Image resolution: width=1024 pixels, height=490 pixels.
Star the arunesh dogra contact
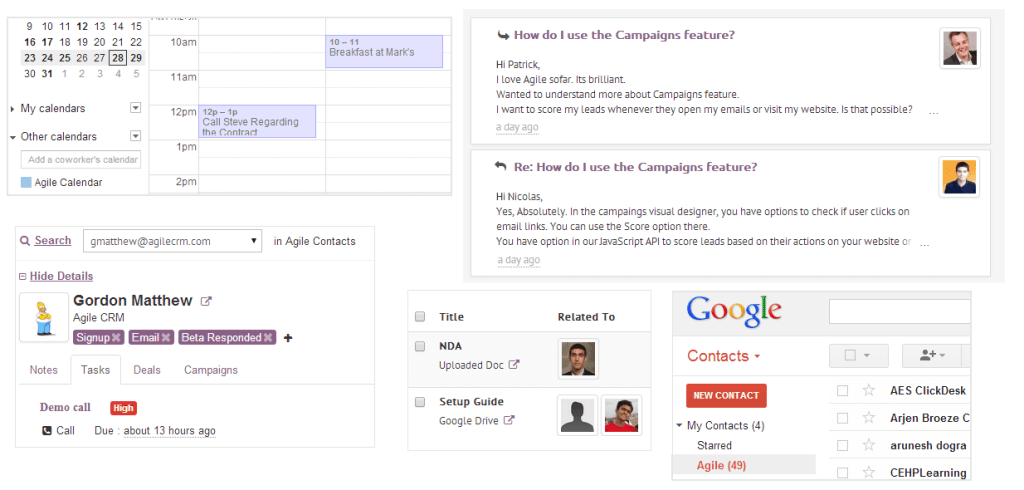(x=869, y=446)
